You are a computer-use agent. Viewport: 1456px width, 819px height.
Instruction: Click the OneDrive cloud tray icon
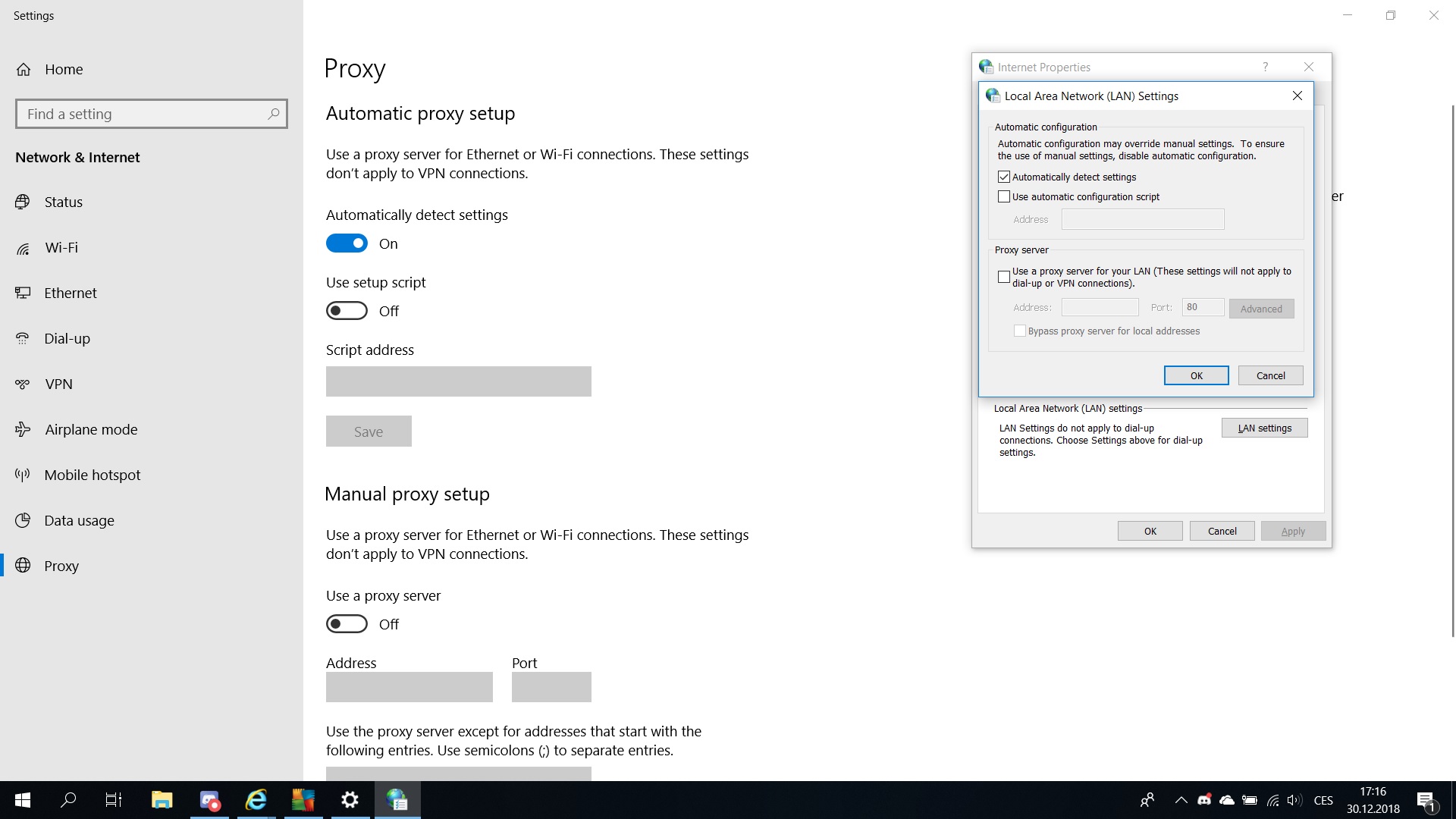coord(1226,800)
